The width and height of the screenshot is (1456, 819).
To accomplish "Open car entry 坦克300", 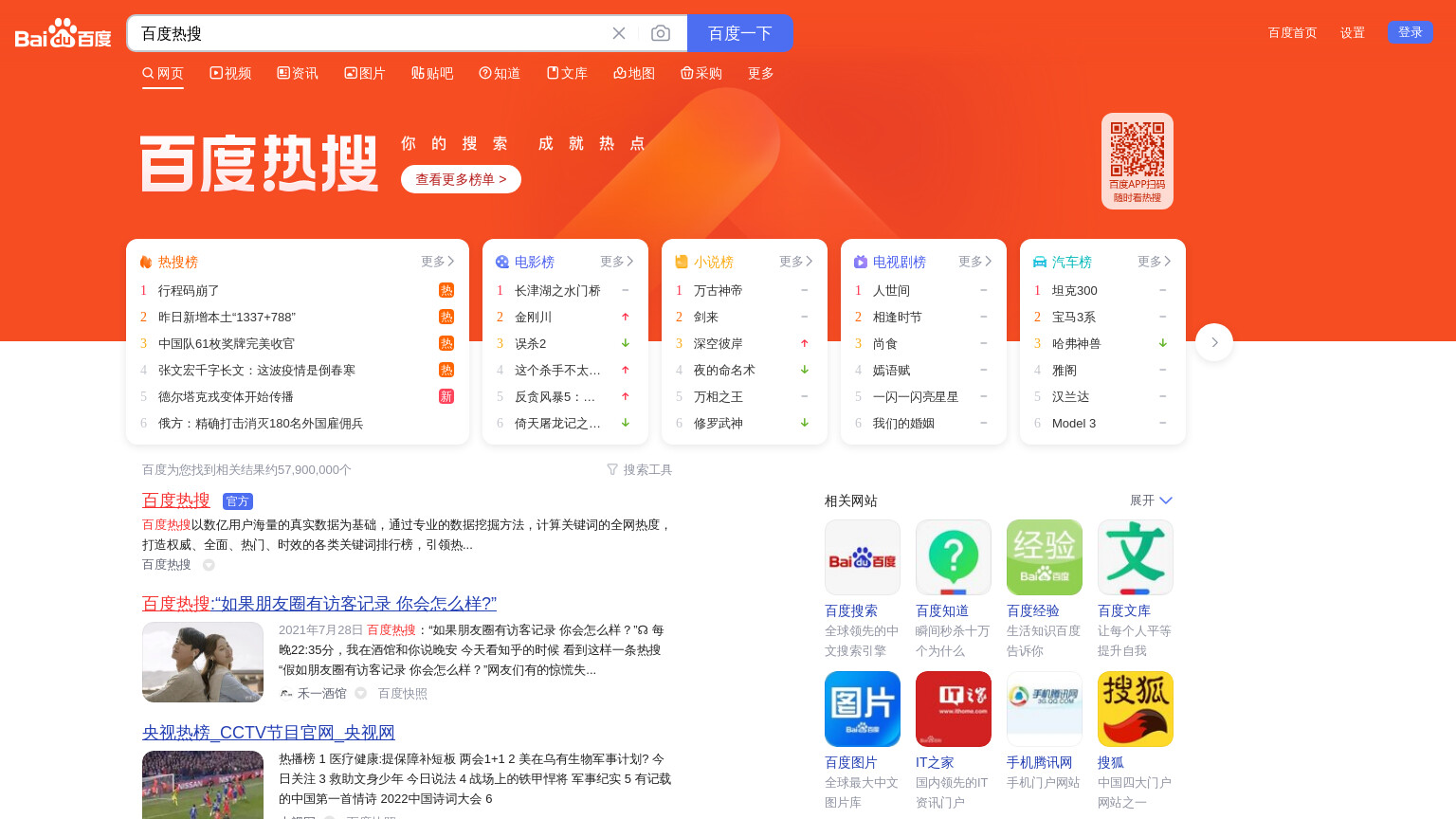I will [1075, 290].
